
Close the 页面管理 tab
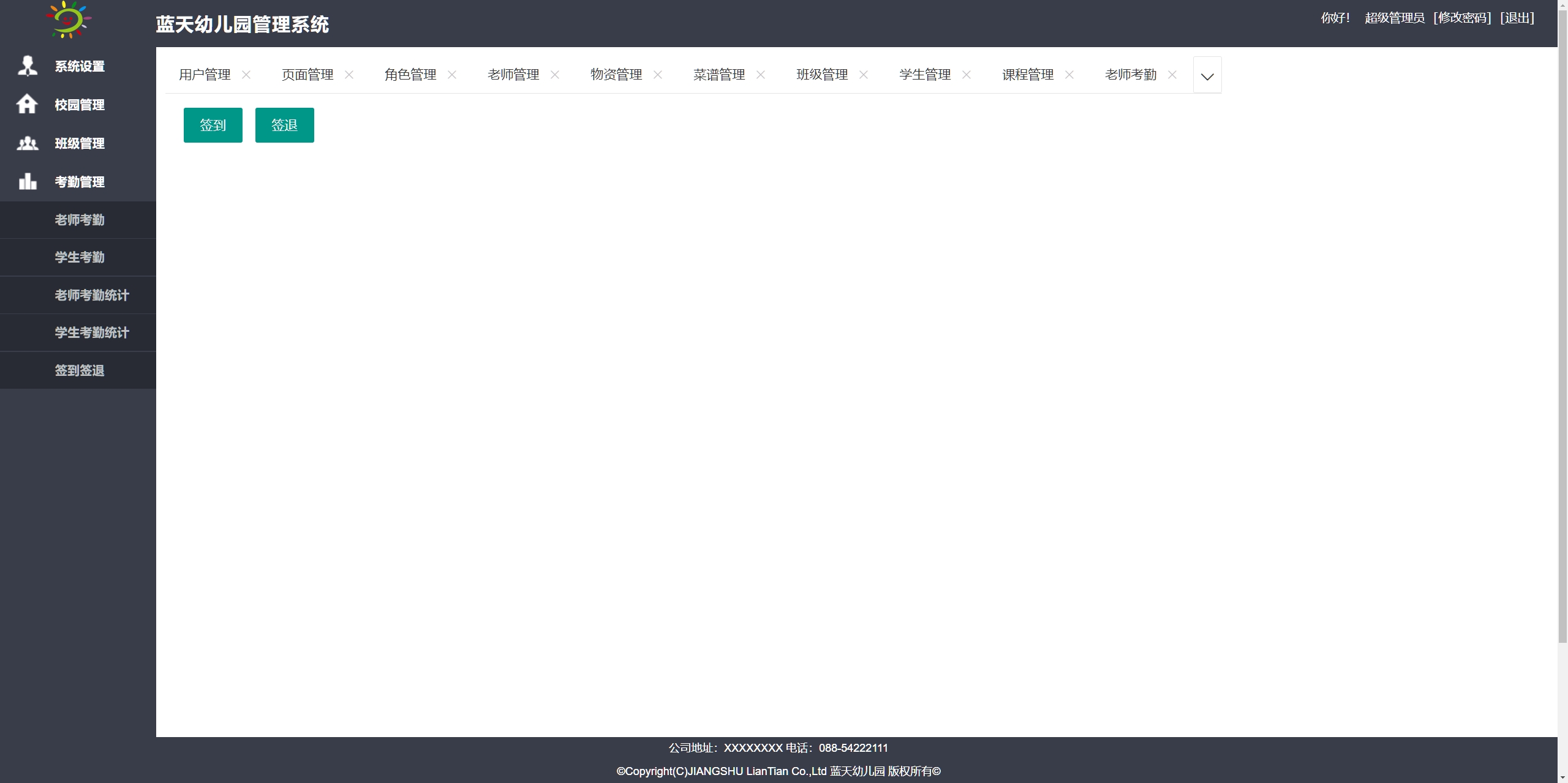tap(349, 75)
